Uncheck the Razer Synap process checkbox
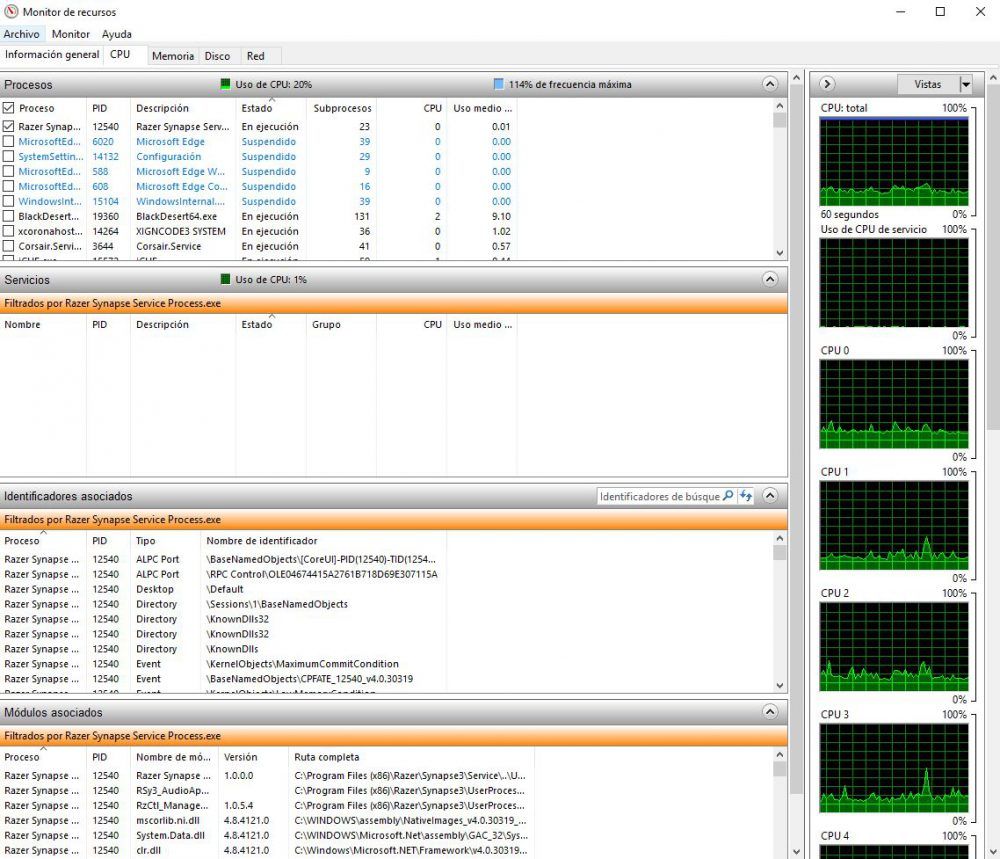The height and width of the screenshot is (859, 1000). pyautogui.click(x=8, y=126)
